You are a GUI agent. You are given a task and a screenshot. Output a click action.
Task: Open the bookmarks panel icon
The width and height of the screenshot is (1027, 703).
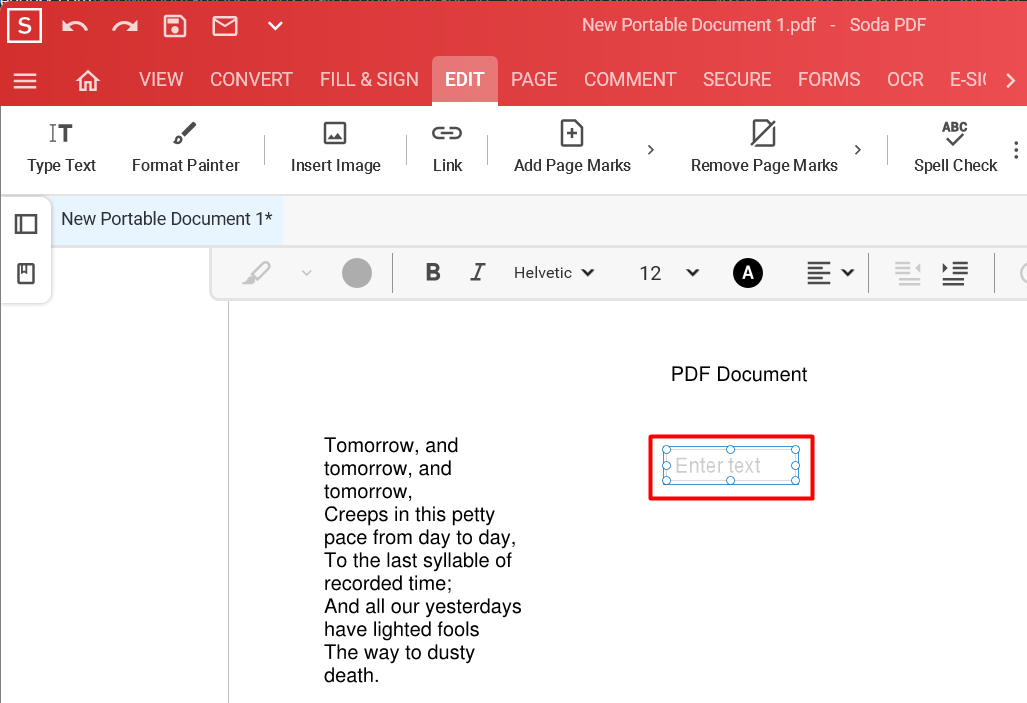[x=26, y=273]
